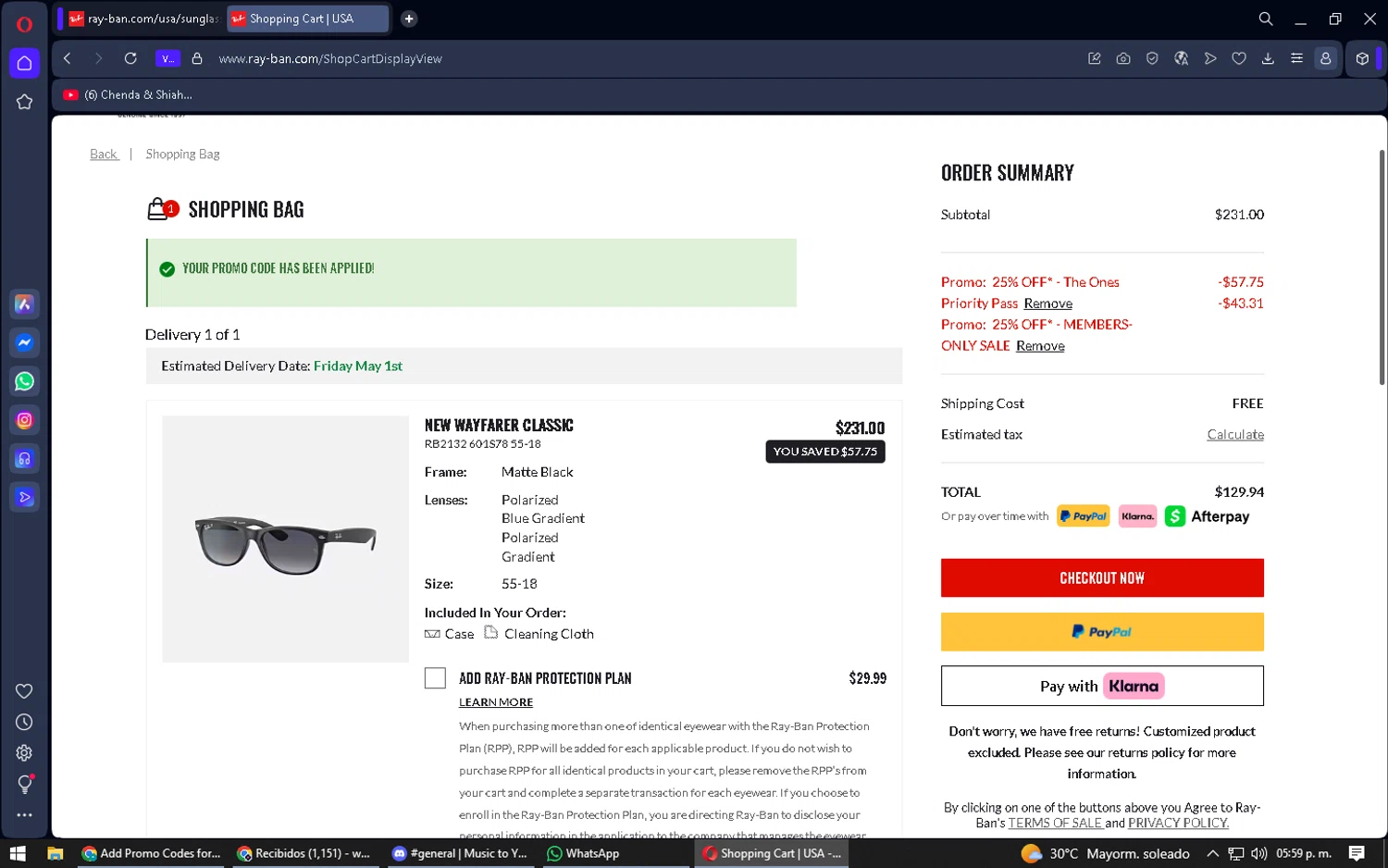1388x868 pixels.
Task: Click the Wayfarer sunglasses product image
Action: pos(285,539)
